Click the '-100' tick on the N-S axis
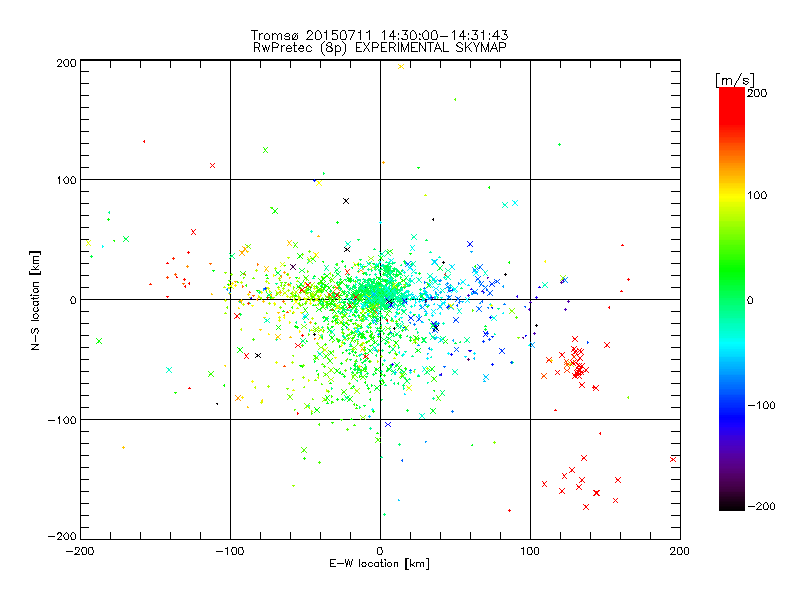 tap(62, 420)
